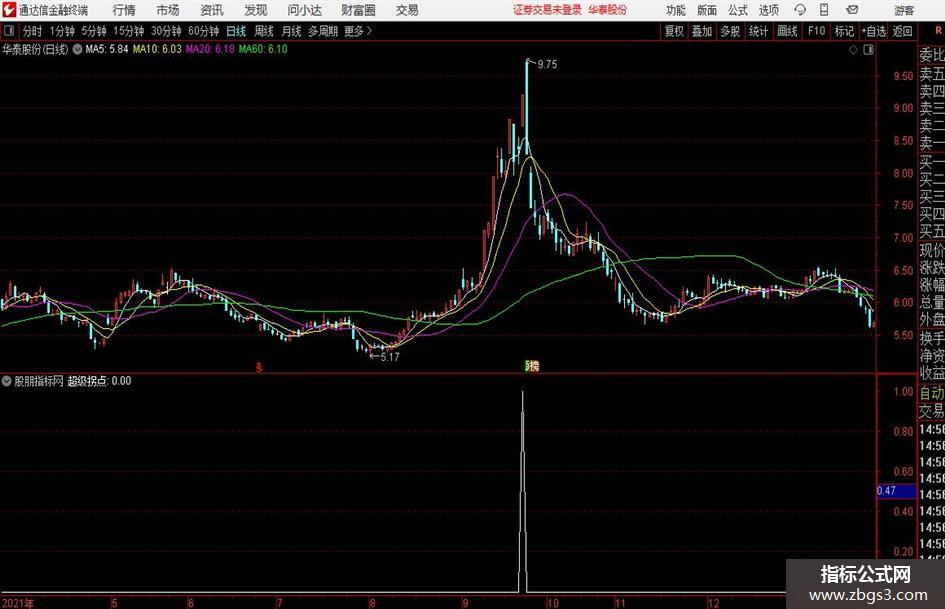945x609 pixels.
Task: Click the 复权 toolbar button
Action: point(674,31)
